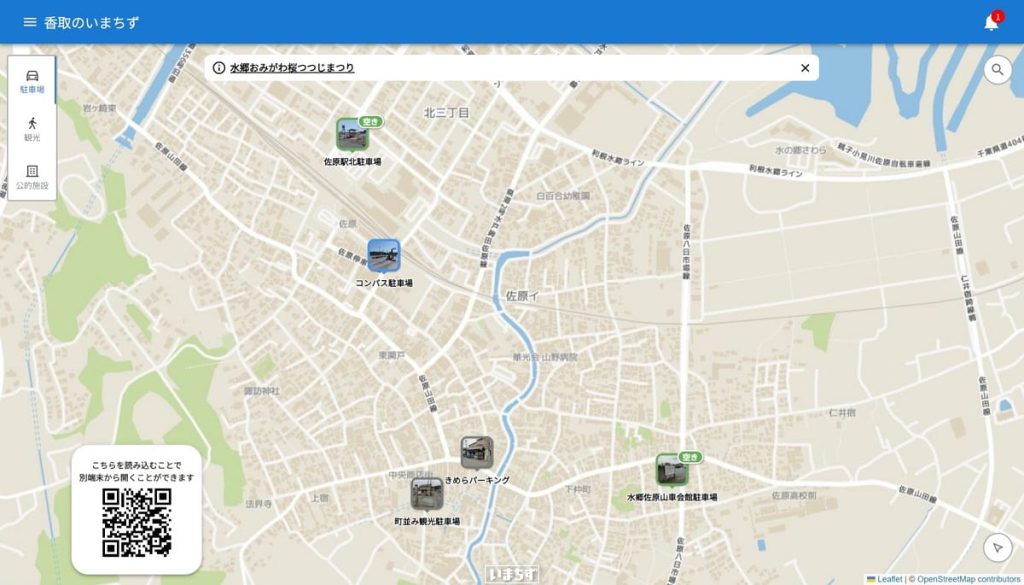Click the QR code image
The image size is (1024, 585).
pyautogui.click(x=137, y=522)
